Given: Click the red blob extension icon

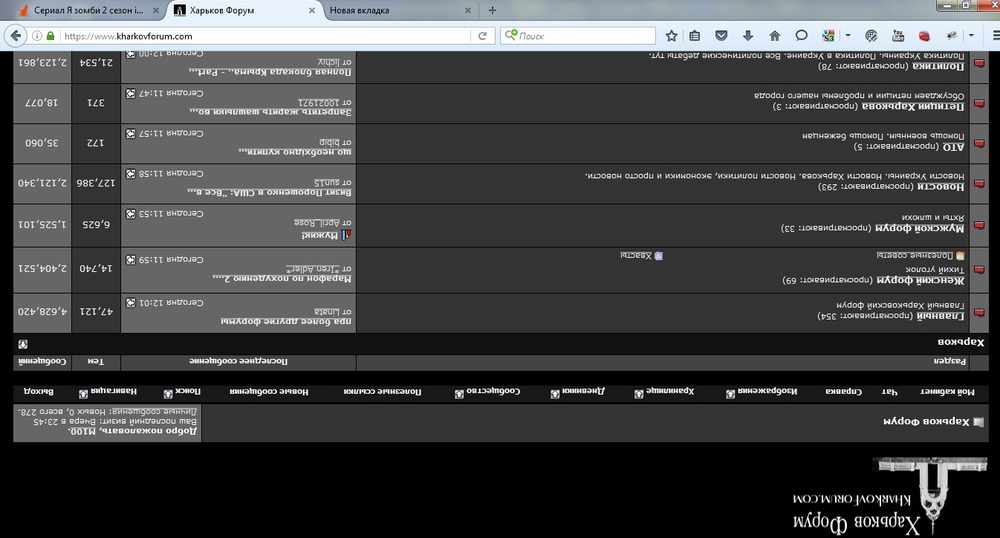Looking at the screenshot, I should tap(924, 36).
